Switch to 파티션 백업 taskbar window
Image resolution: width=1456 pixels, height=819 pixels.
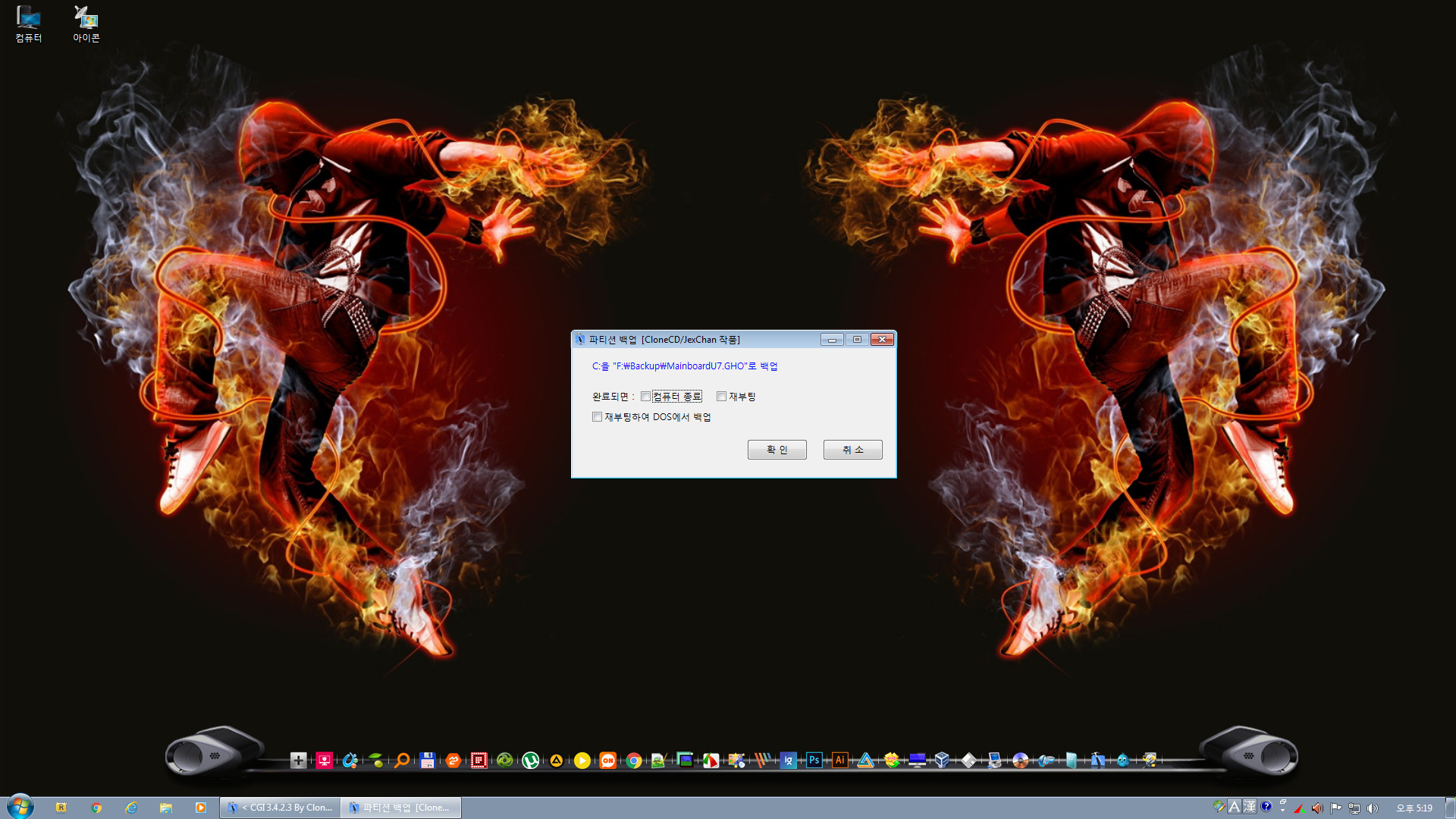[401, 808]
